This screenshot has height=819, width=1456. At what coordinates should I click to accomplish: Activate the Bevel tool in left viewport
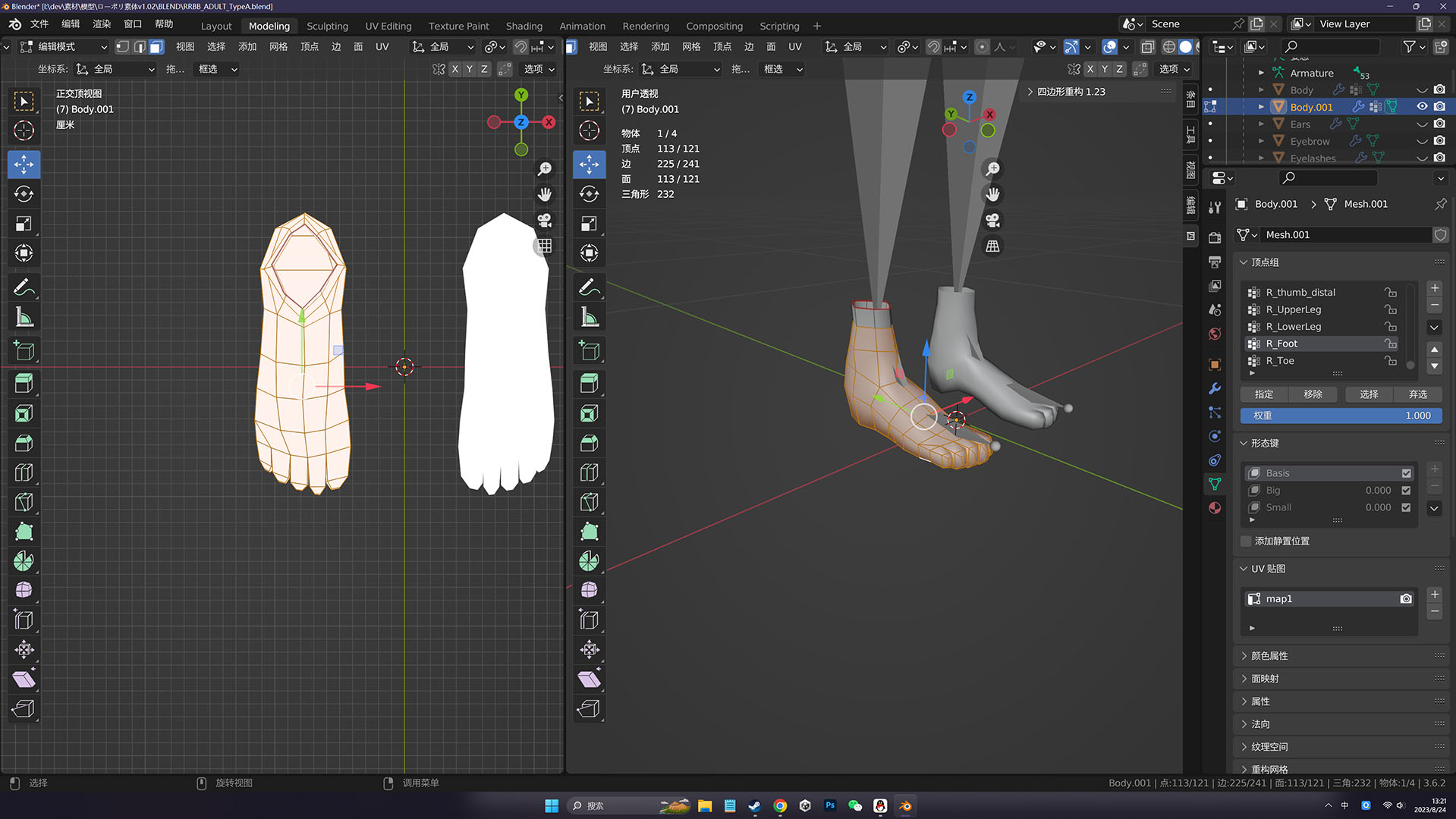(24, 443)
